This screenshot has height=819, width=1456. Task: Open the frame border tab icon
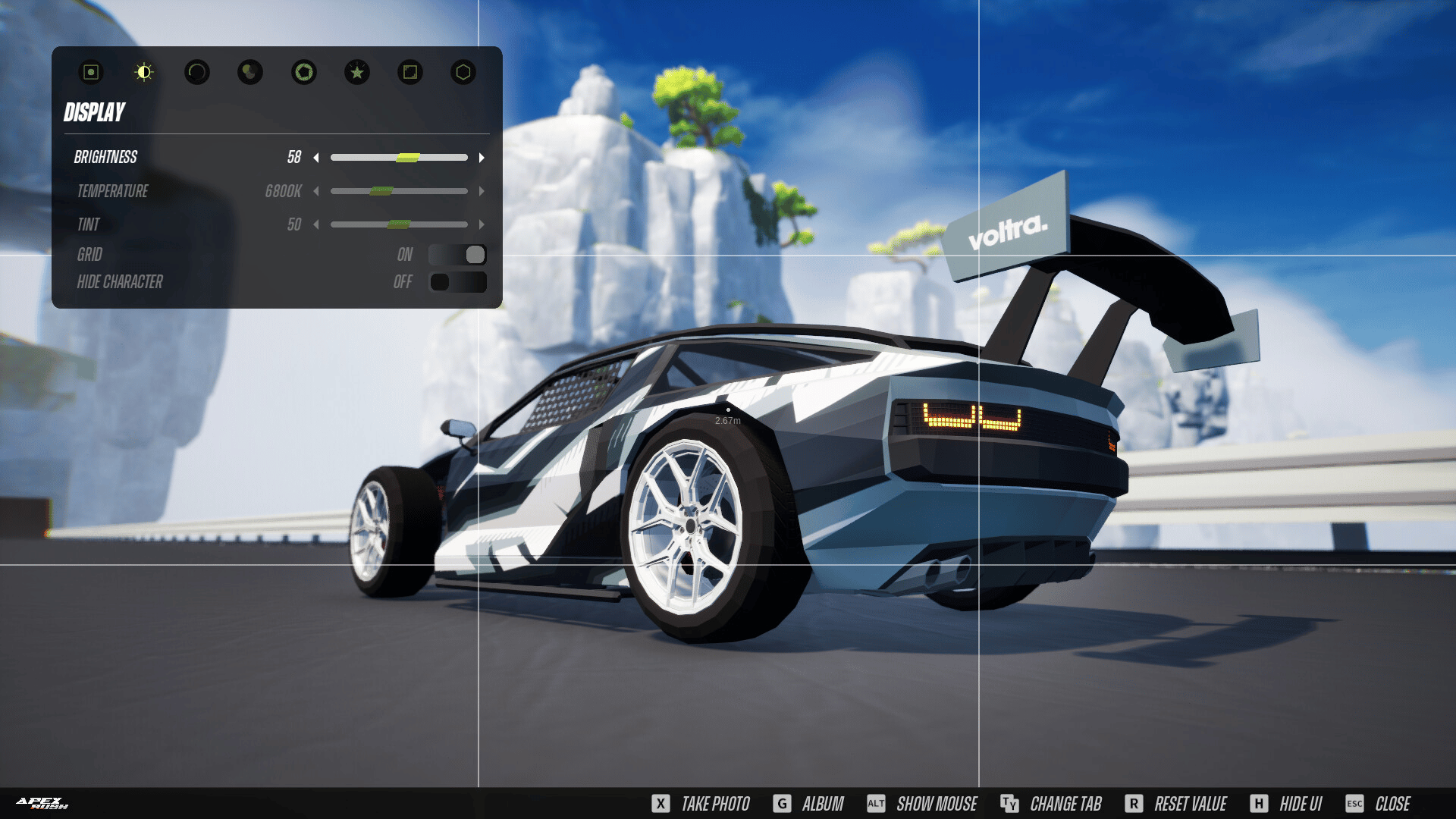pyautogui.click(x=410, y=72)
